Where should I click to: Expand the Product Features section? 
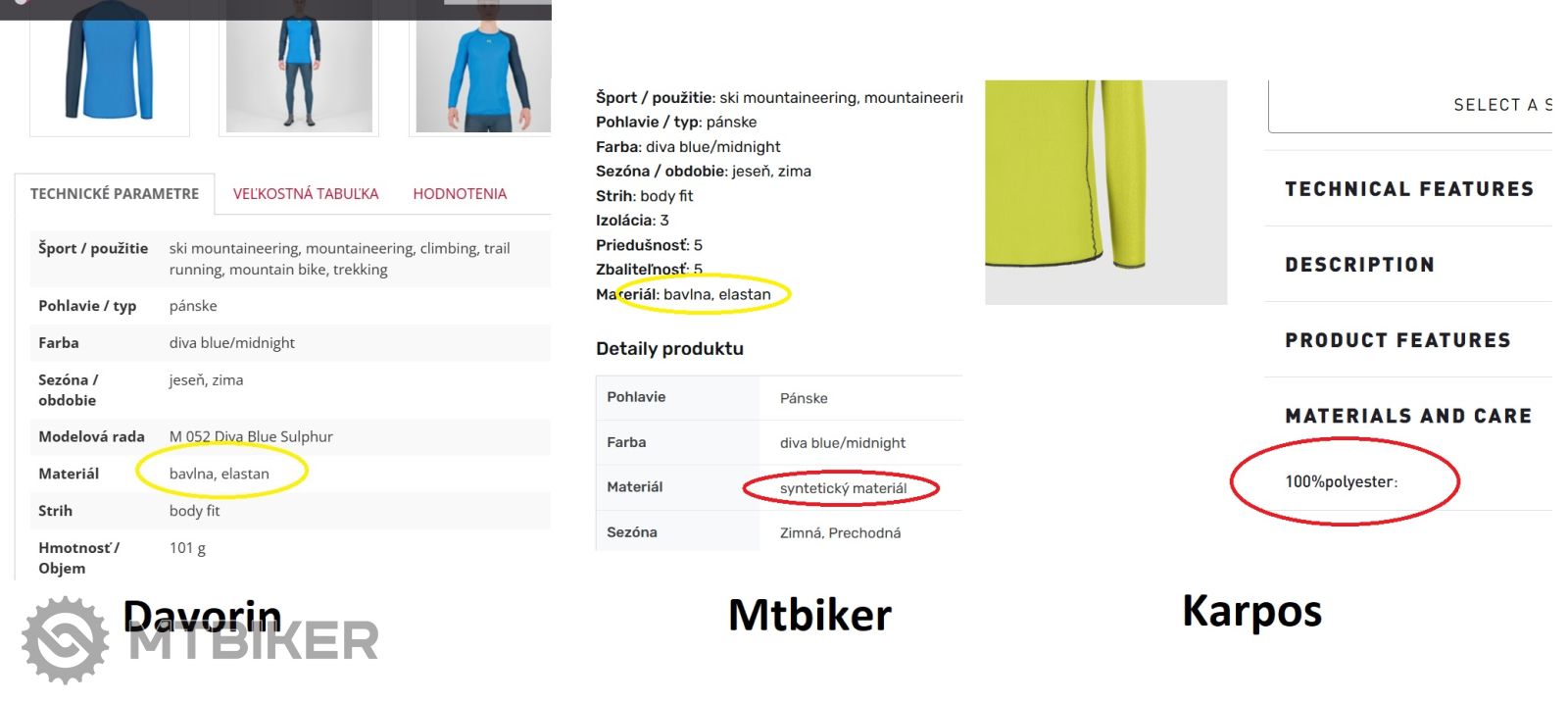tap(1397, 340)
